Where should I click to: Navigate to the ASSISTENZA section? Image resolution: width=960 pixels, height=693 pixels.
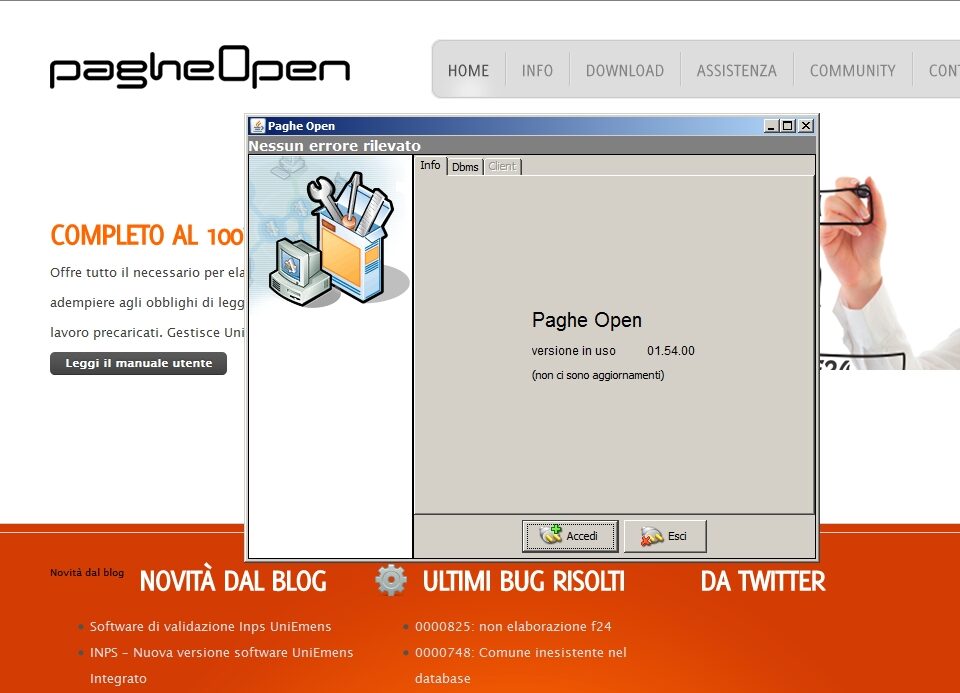pyautogui.click(x=737, y=71)
